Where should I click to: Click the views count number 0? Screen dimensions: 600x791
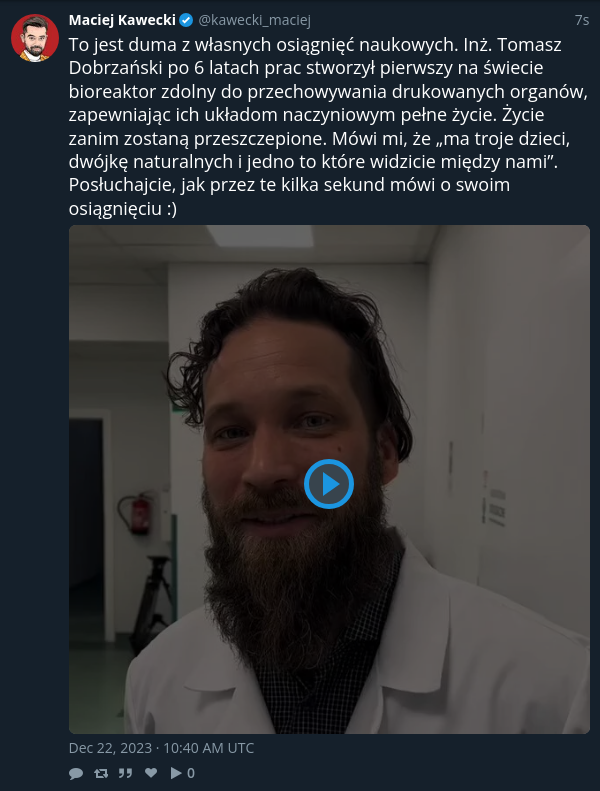pyautogui.click(x=191, y=773)
